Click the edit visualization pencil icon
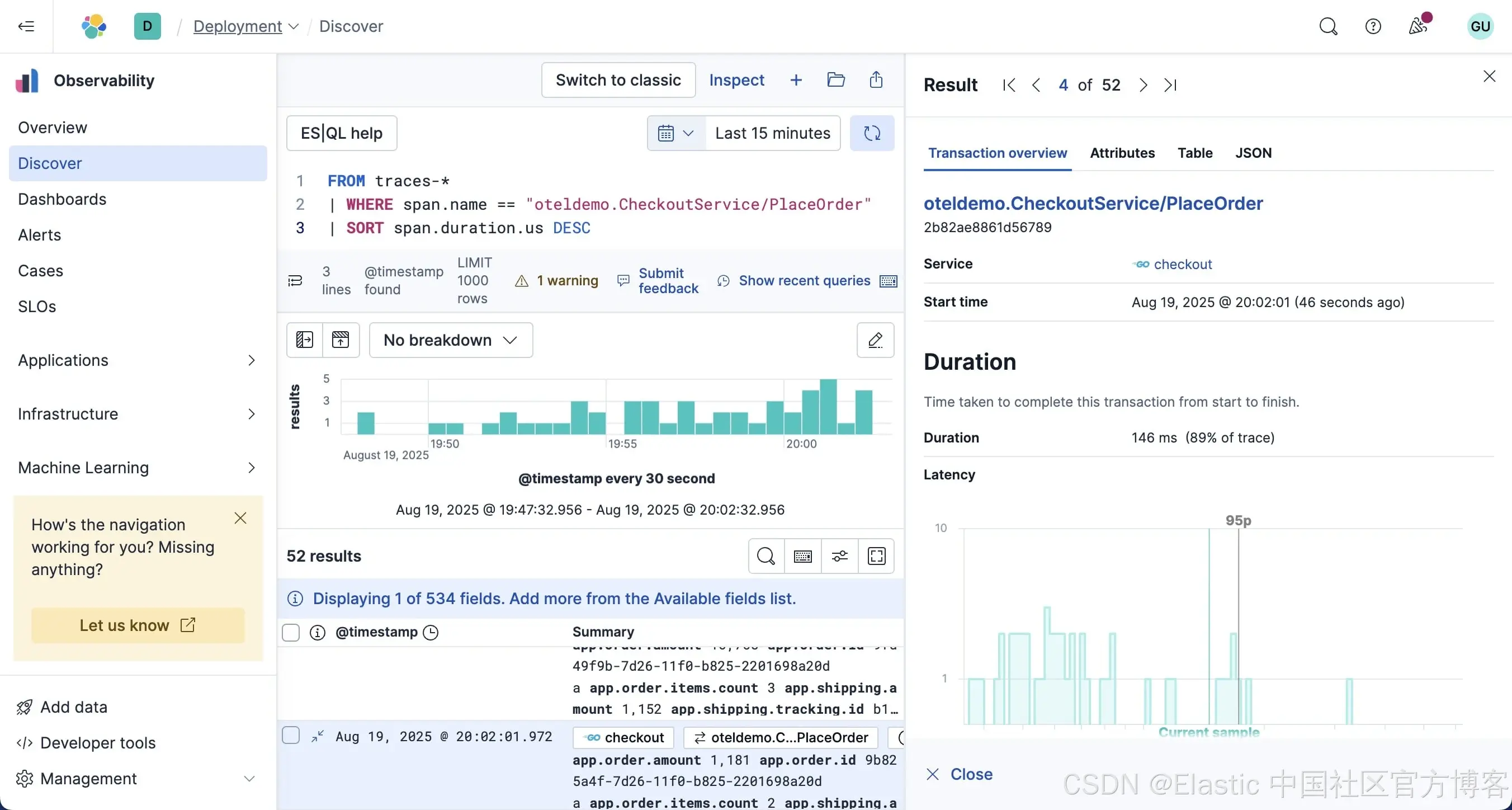This screenshot has height=810, width=1512. click(x=875, y=340)
